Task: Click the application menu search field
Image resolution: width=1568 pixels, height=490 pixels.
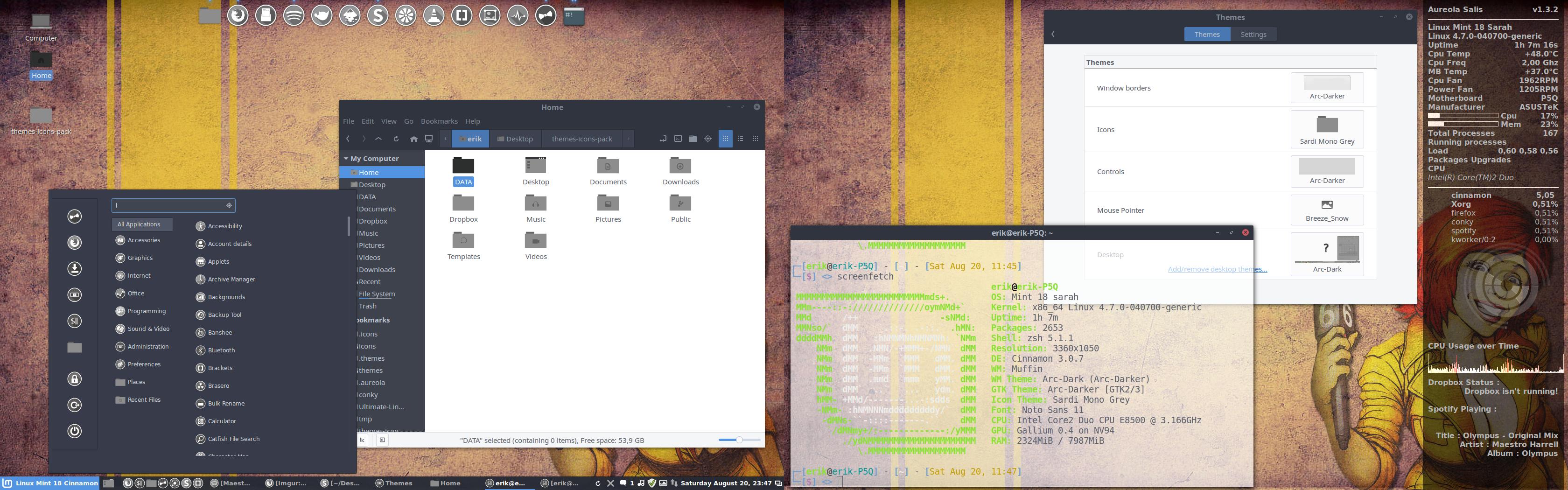Action: (174, 205)
